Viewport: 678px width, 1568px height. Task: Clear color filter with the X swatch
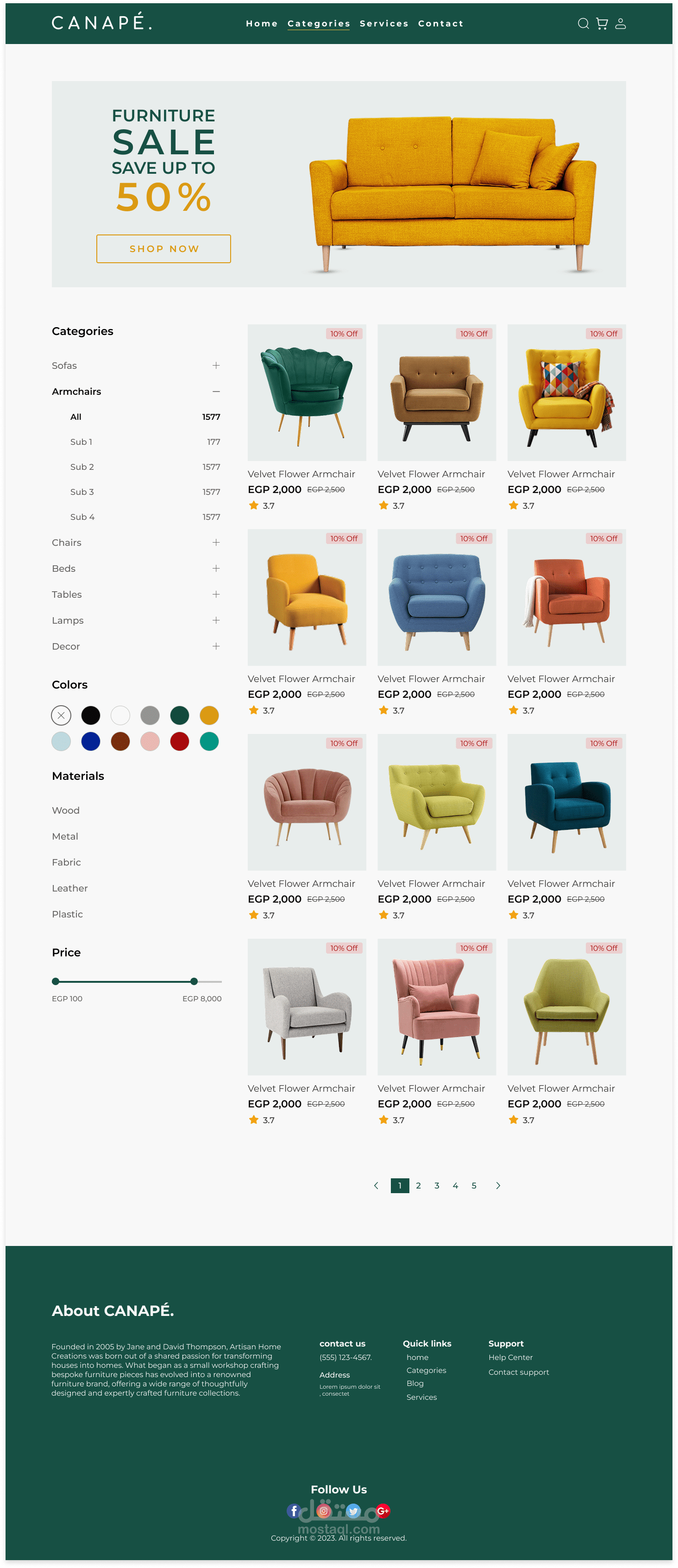tap(61, 715)
